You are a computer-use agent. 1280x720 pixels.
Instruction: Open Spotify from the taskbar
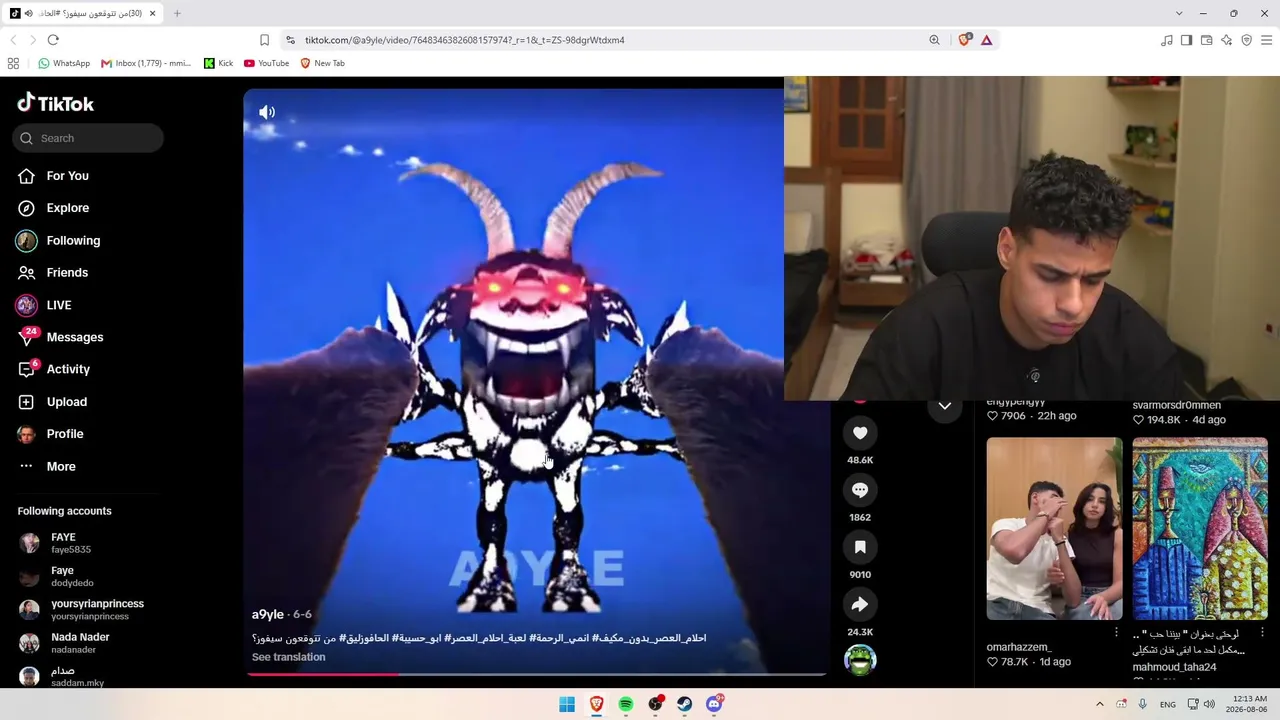626,704
